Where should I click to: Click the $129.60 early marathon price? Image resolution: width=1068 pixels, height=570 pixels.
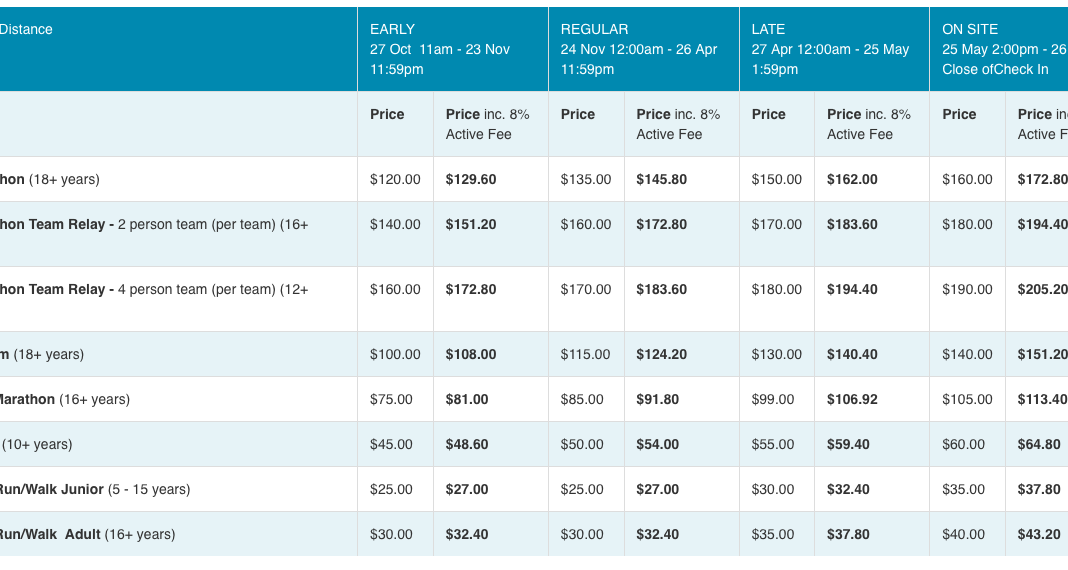click(x=471, y=179)
